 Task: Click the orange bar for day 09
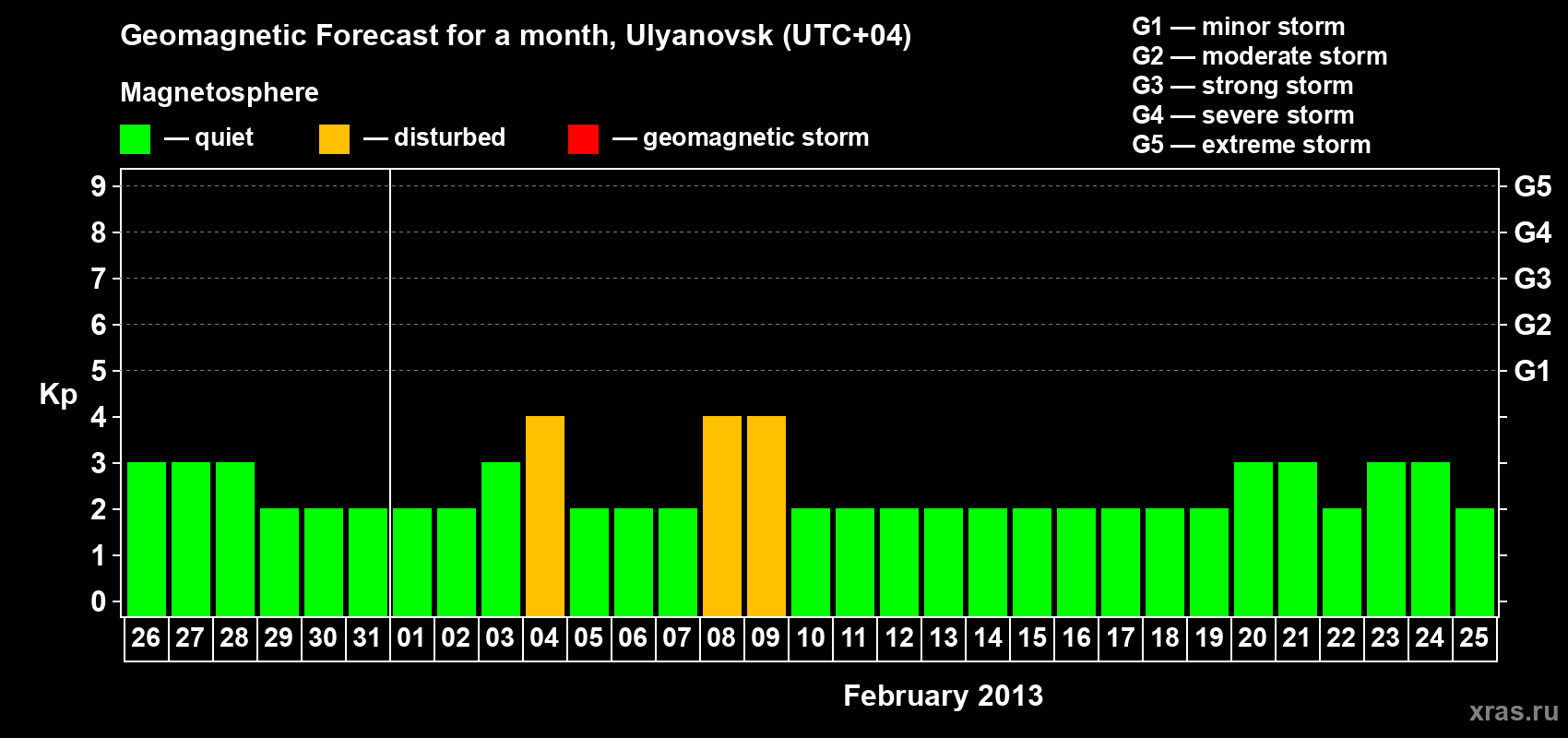[766, 517]
